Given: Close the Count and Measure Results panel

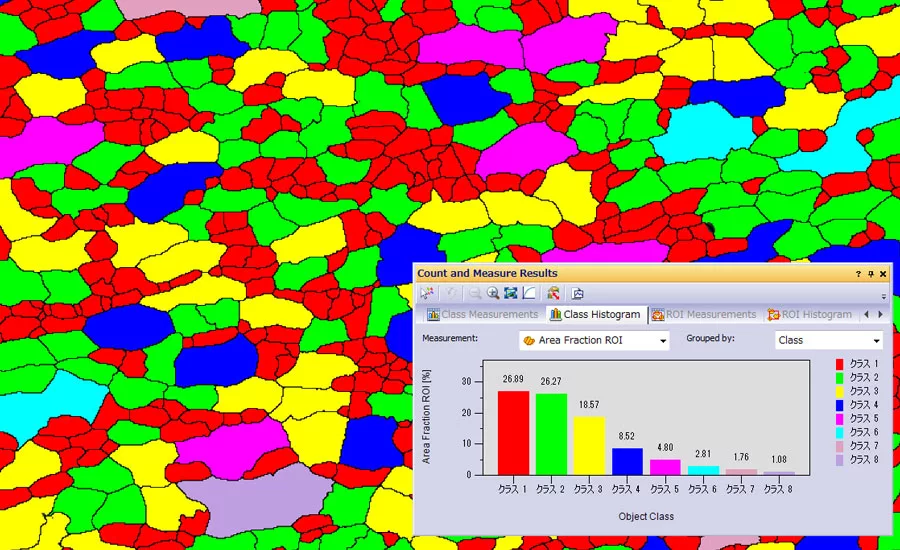Looking at the screenshot, I should [883, 274].
